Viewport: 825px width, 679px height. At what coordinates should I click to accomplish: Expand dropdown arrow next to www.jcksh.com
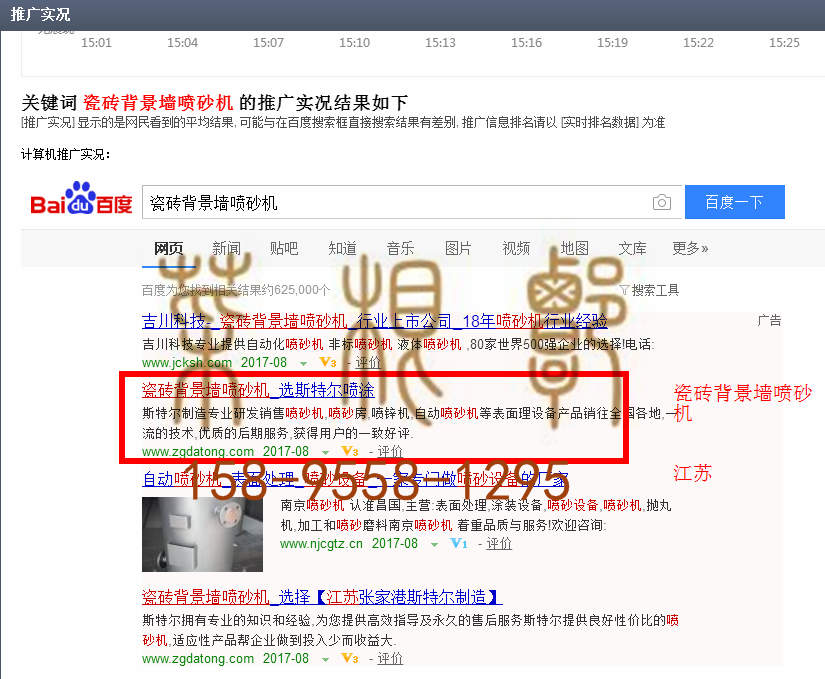(304, 363)
